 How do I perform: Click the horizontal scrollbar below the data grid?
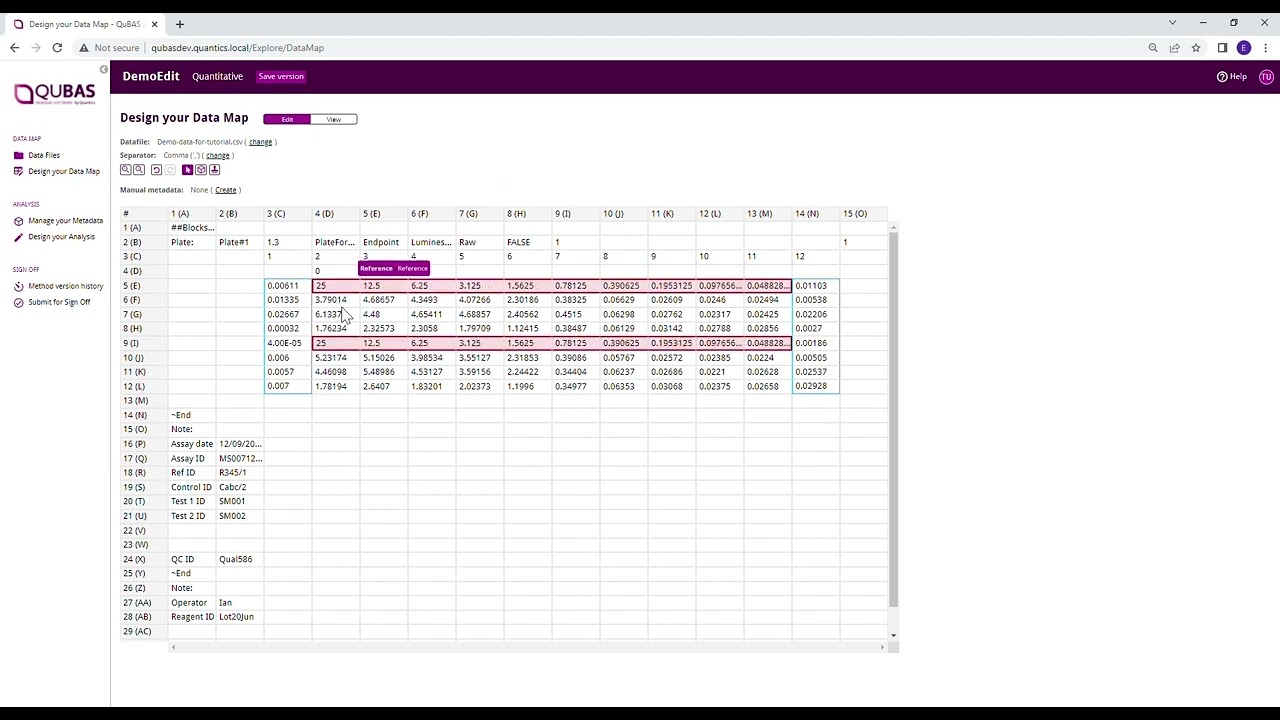point(527,647)
